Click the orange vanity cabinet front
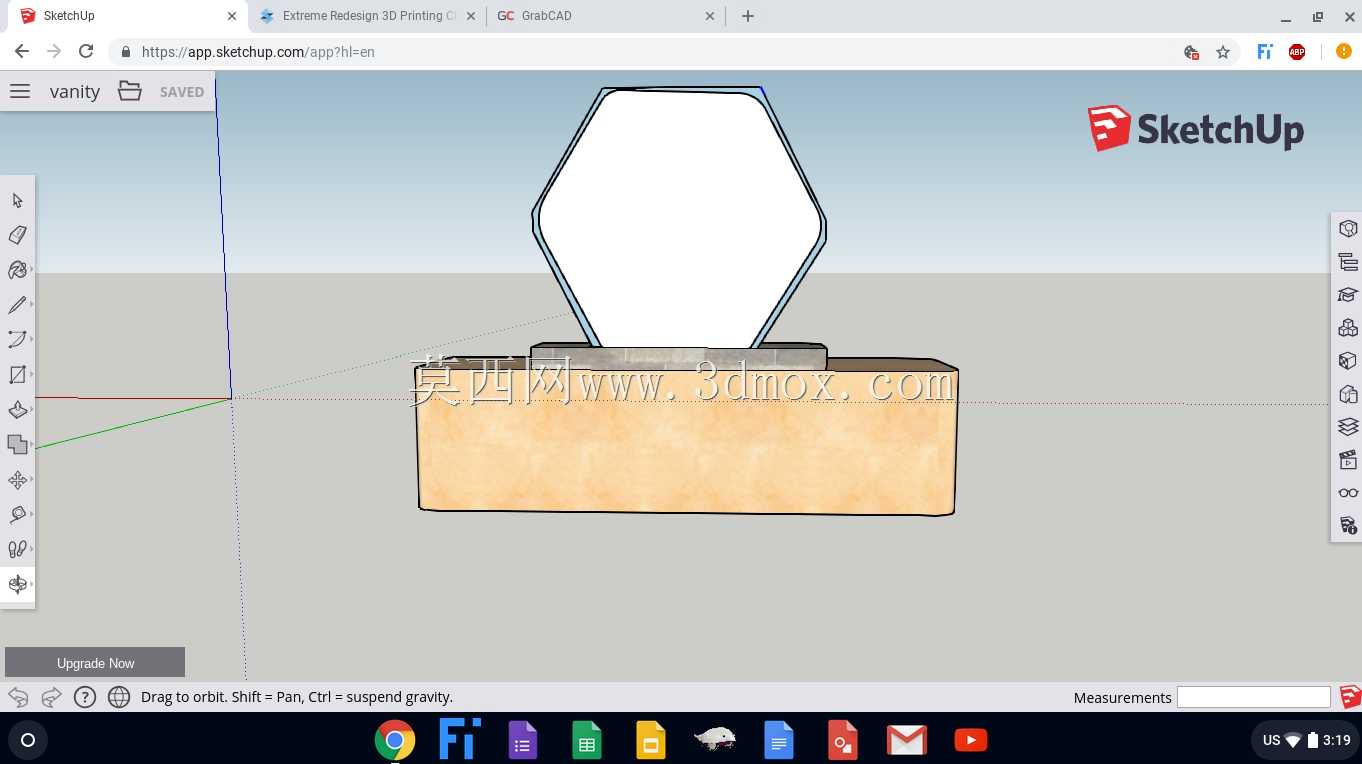The height and width of the screenshot is (764, 1362). pyautogui.click(x=687, y=443)
